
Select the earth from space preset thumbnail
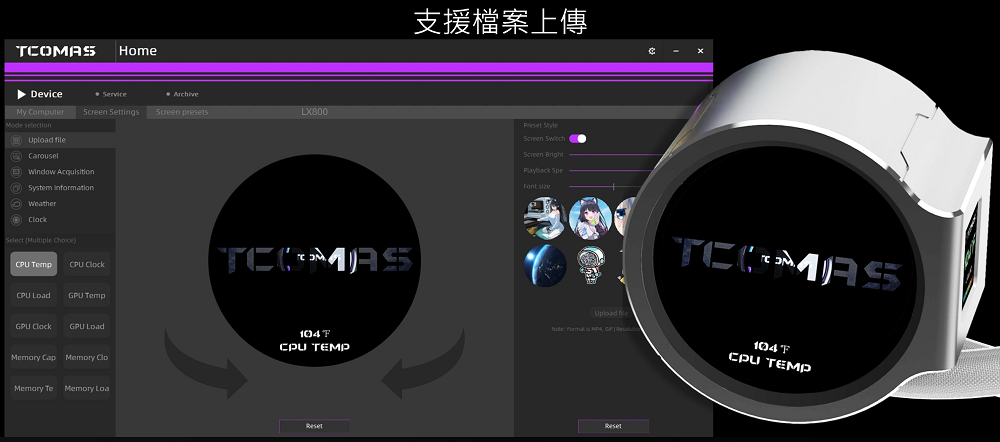click(546, 264)
